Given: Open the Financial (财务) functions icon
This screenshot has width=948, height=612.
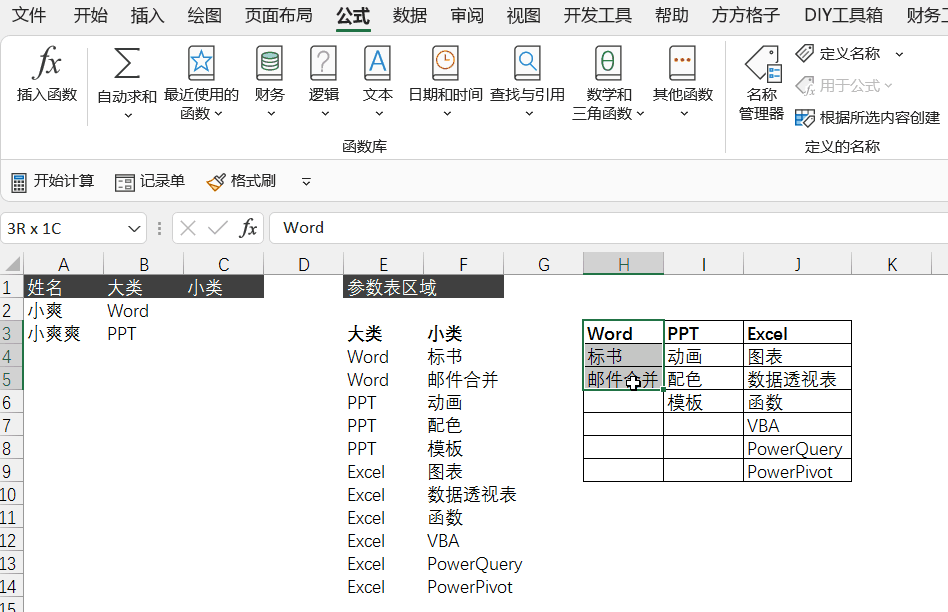Looking at the screenshot, I should (269, 64).
